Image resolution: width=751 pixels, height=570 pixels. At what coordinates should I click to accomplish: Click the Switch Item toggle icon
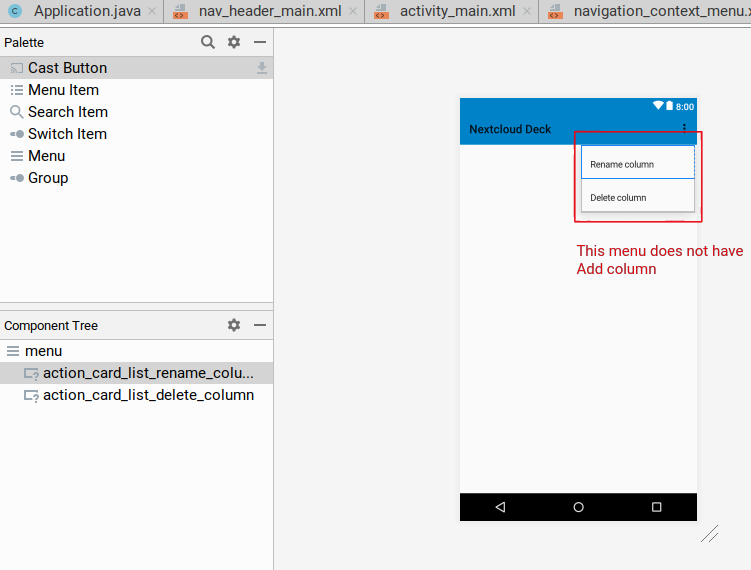(x=17, y=134)
